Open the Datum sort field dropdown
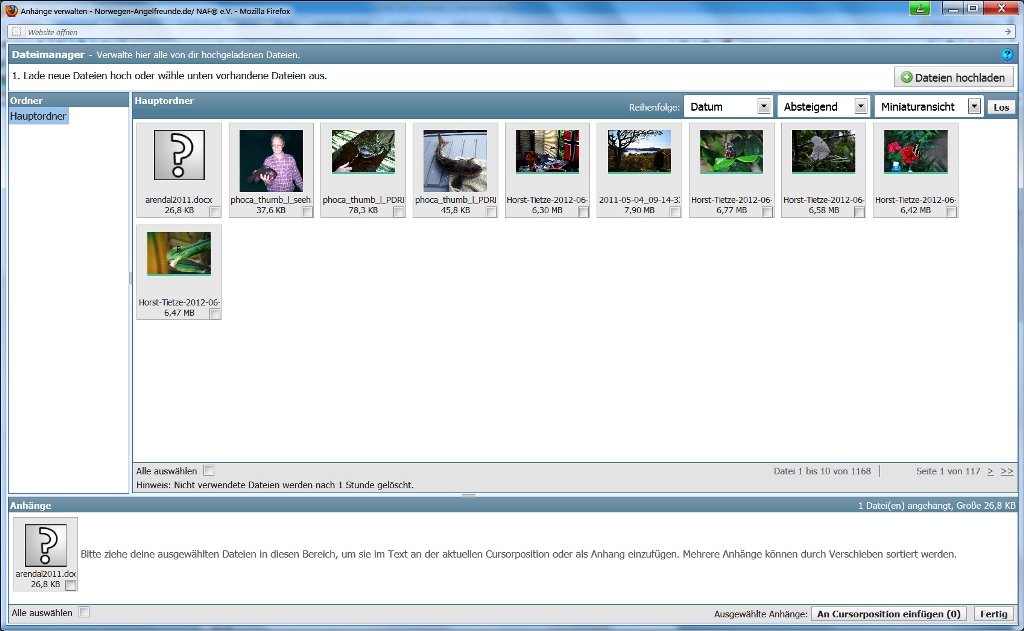 point(764,106)
